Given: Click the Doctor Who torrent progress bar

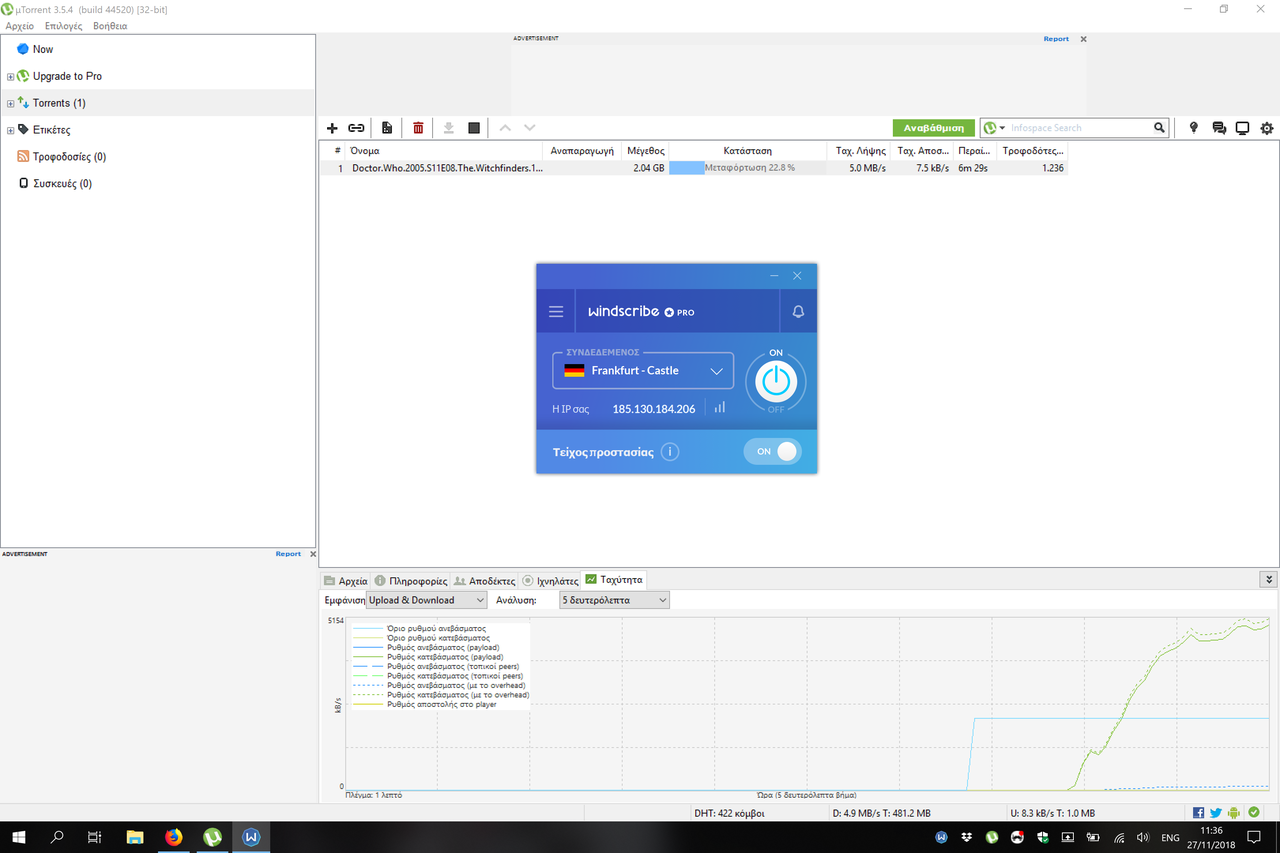Looking at the screenshot, I should click(749, 168).
